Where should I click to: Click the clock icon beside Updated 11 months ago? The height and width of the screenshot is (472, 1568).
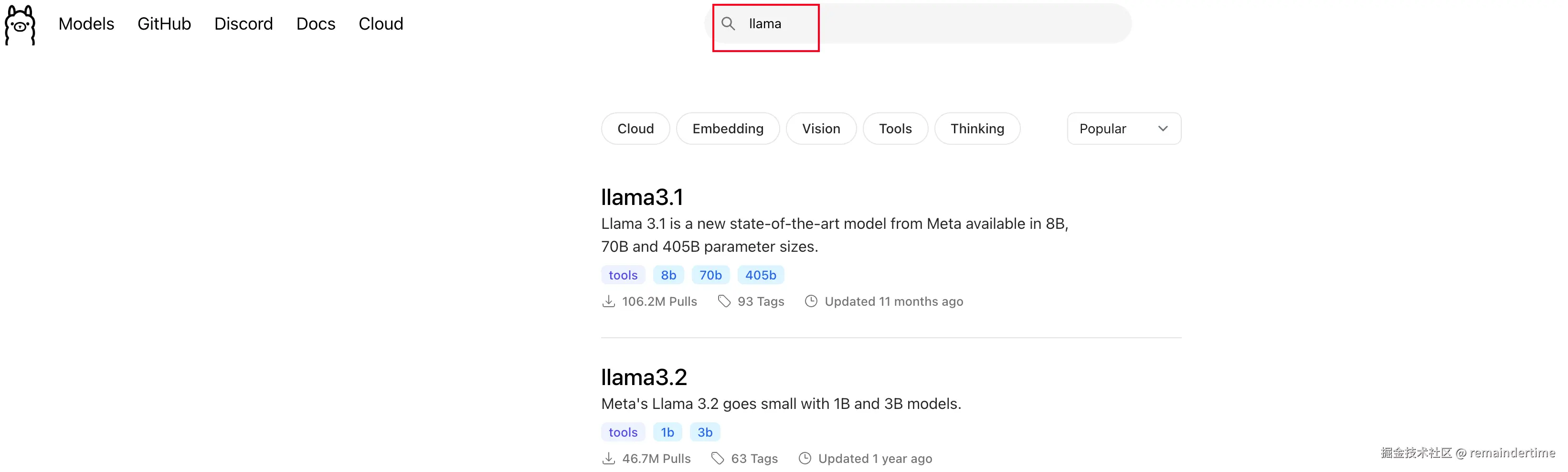[x=811, y=301]
